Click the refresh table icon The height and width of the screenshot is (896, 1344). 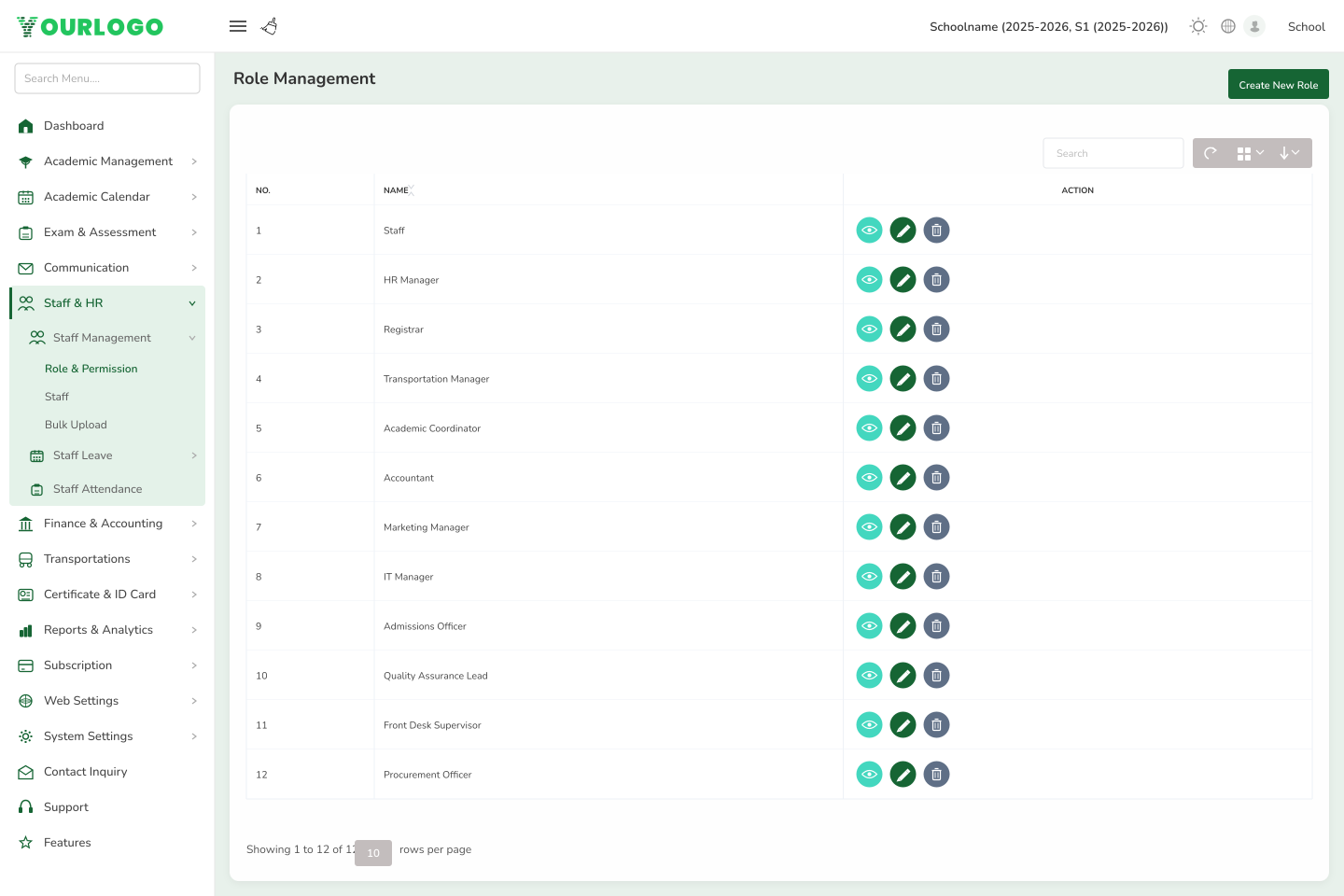point(1211,153)
